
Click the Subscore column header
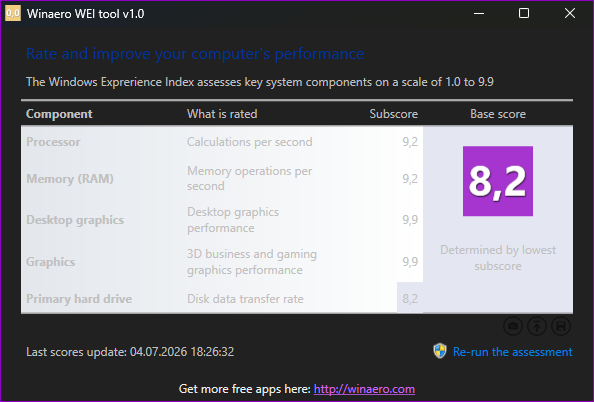click(x=394, y=114)
